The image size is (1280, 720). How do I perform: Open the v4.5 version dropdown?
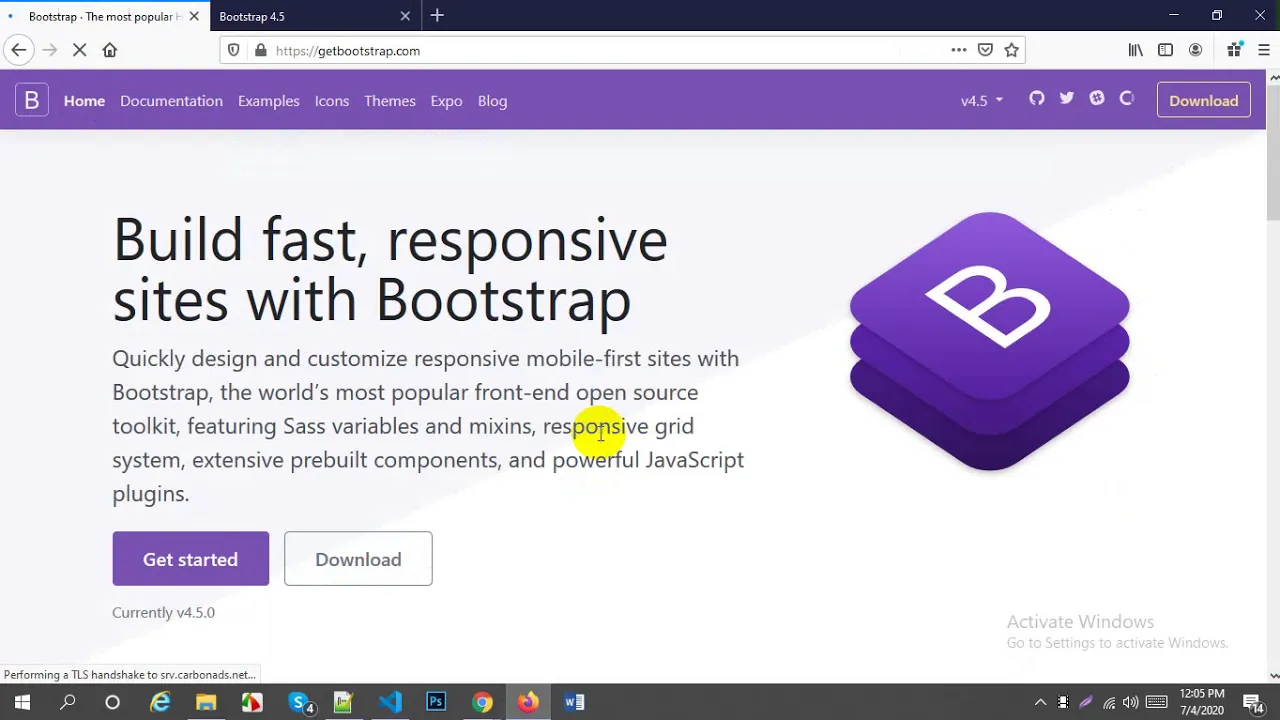click(981, 100)
